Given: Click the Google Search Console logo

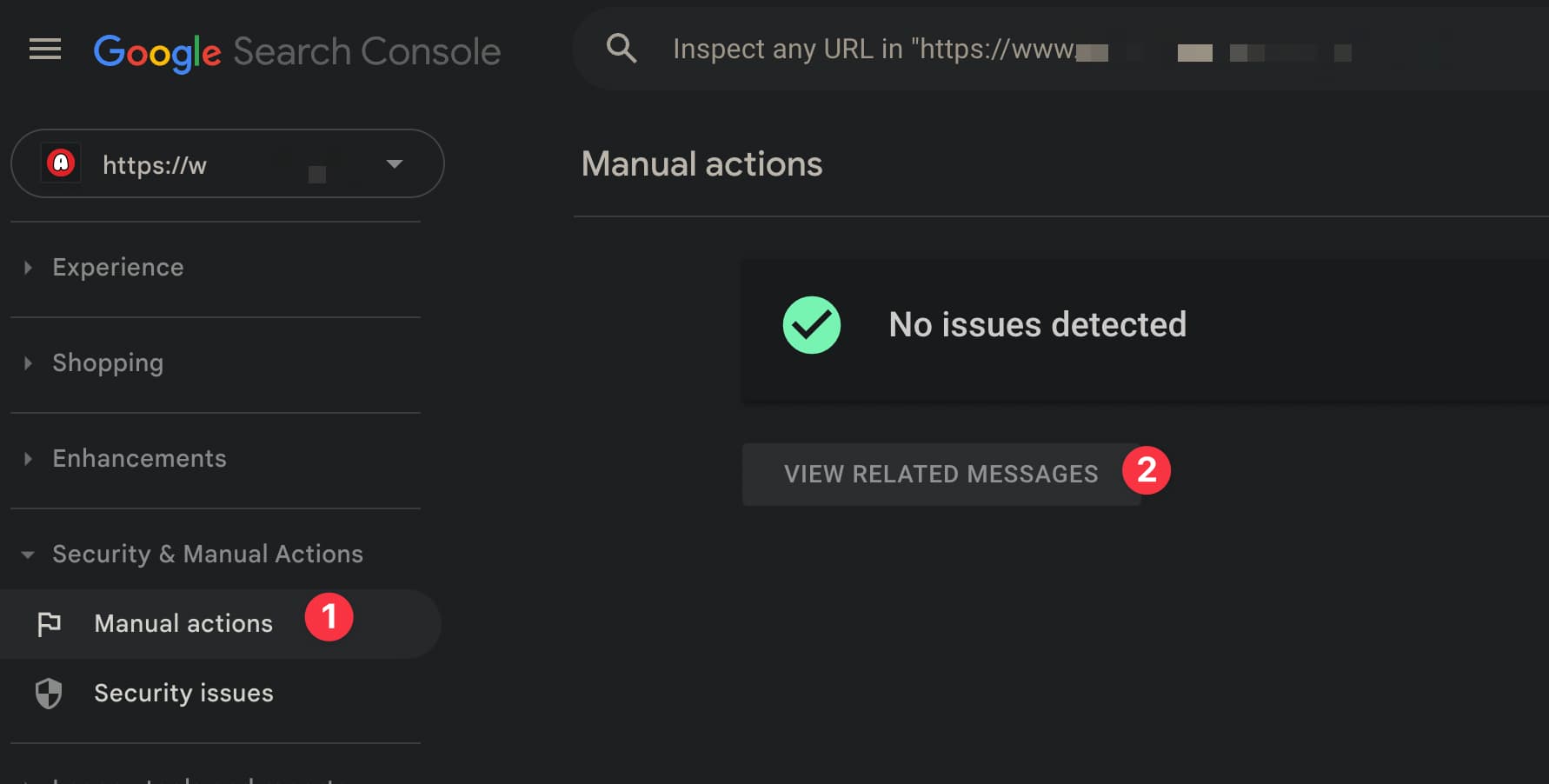Looking at the screenshot, I should coord(297,52).
